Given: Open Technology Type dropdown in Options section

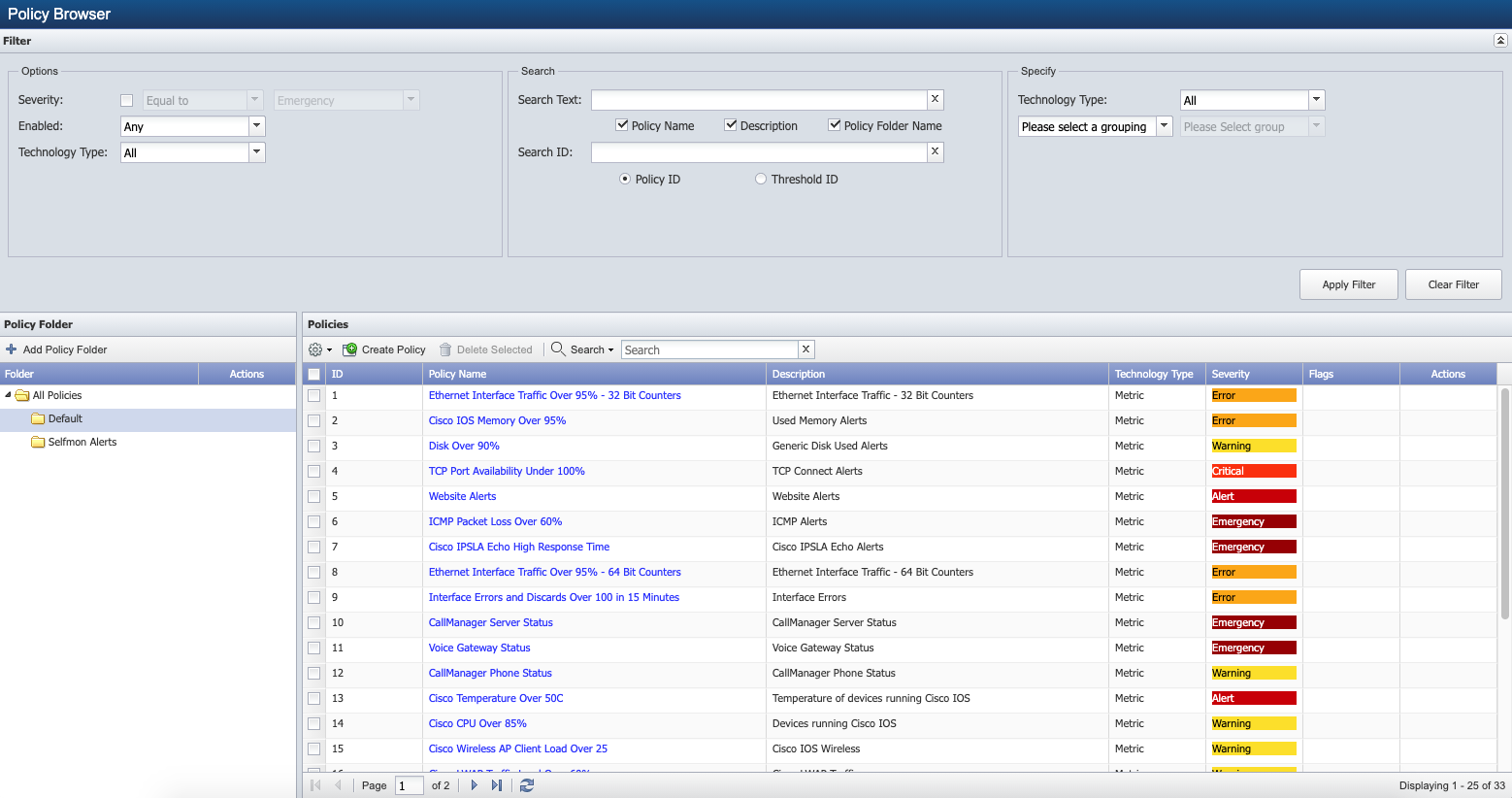Looking at the screenshot, I should click(256, 152).
